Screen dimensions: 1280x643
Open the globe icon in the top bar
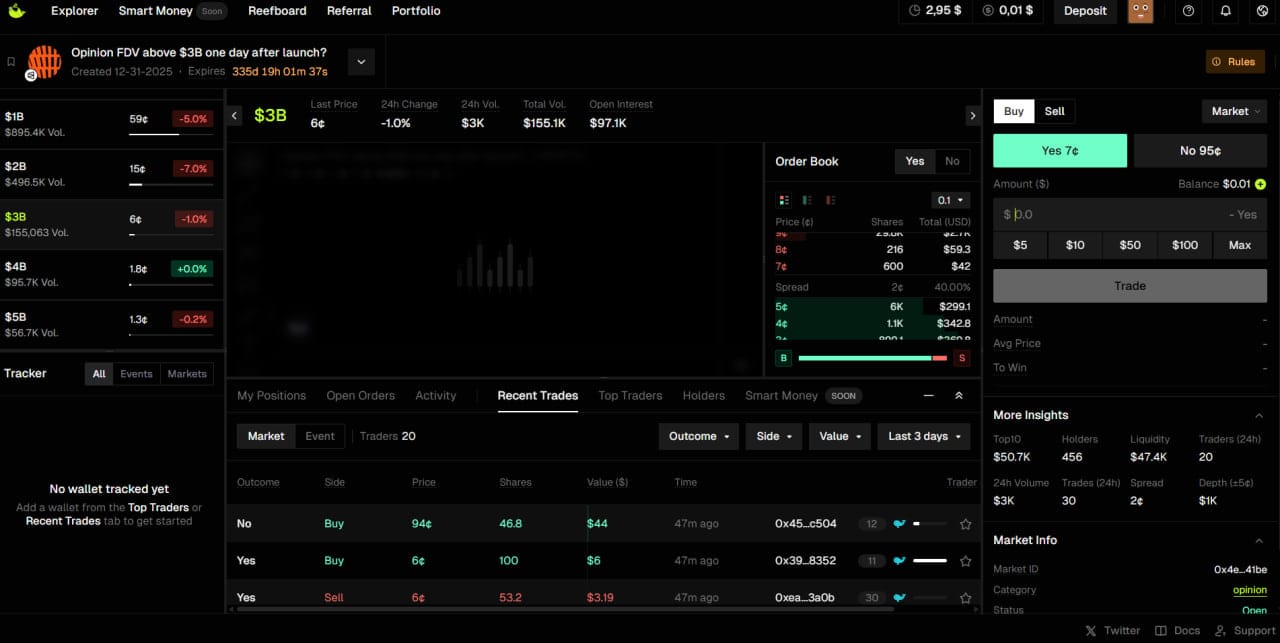click(x=1263, y=11)
